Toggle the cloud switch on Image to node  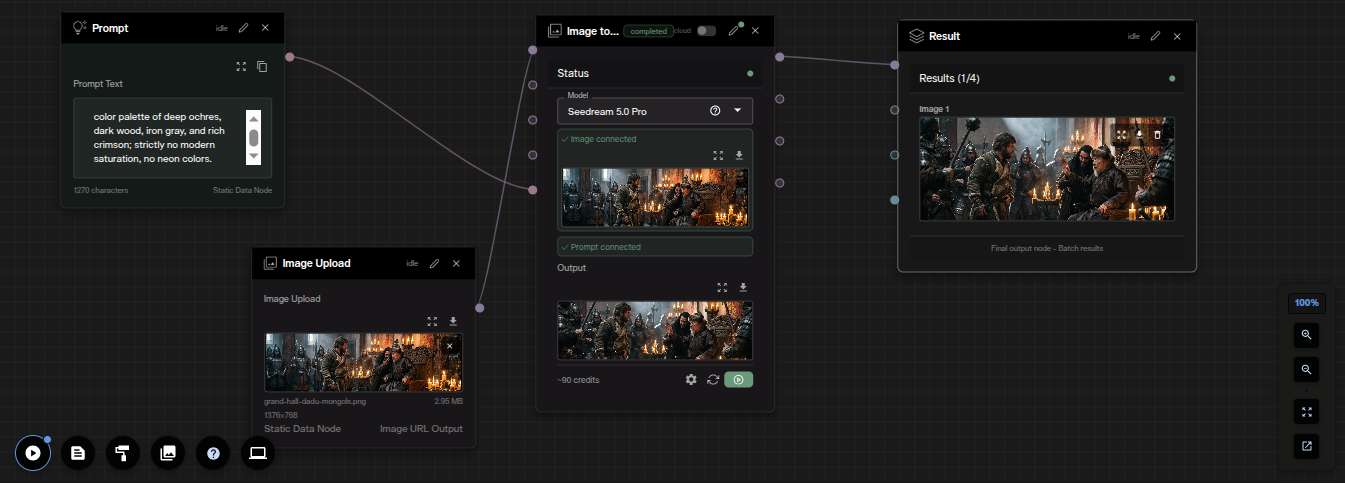point(707,31)
